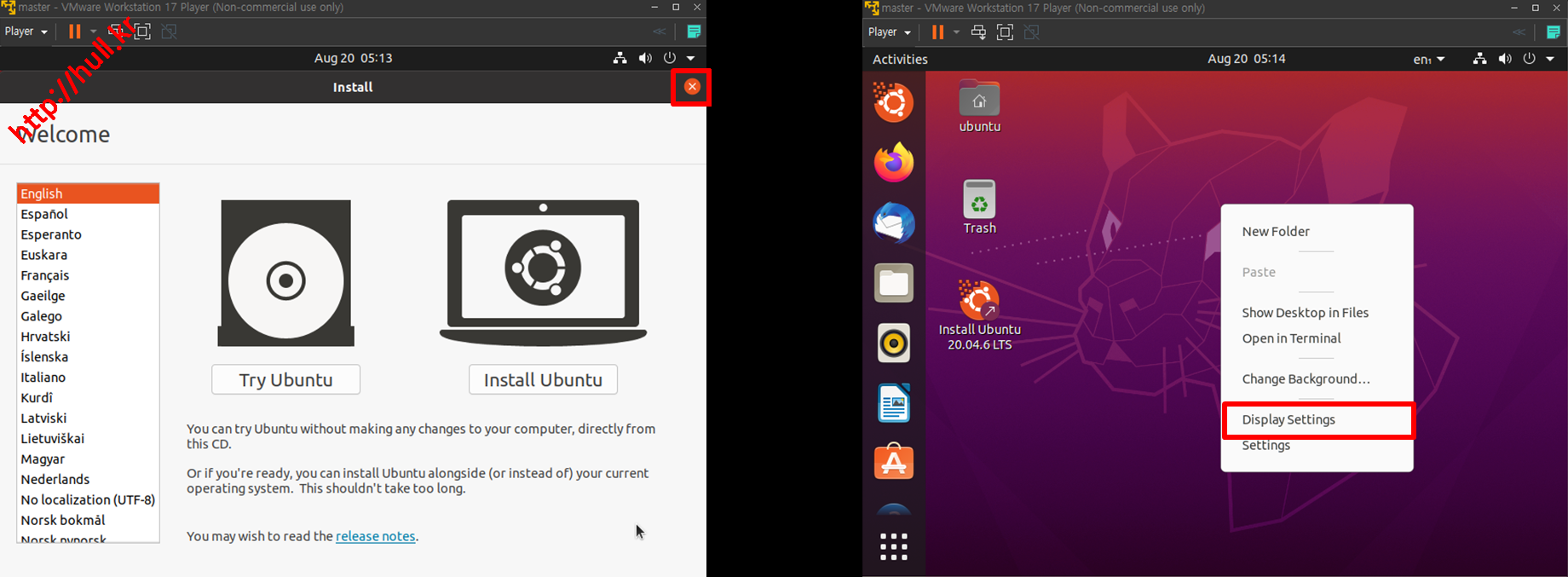The image size is (1568, 577).
Task: Open the Player menu in right VMware window
Action: [x=890, y=32]
